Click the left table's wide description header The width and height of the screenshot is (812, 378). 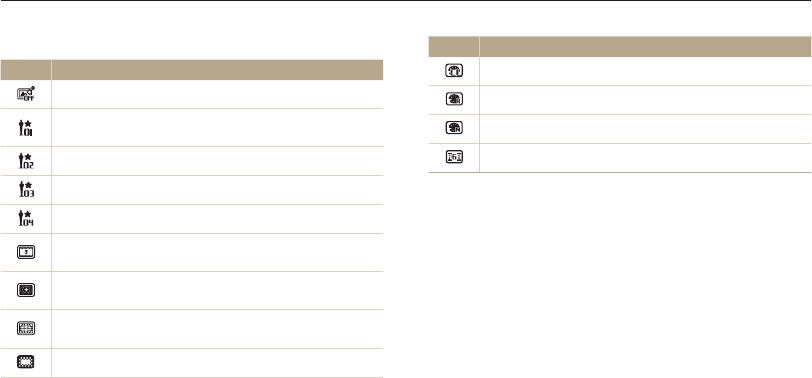point(218,69)
